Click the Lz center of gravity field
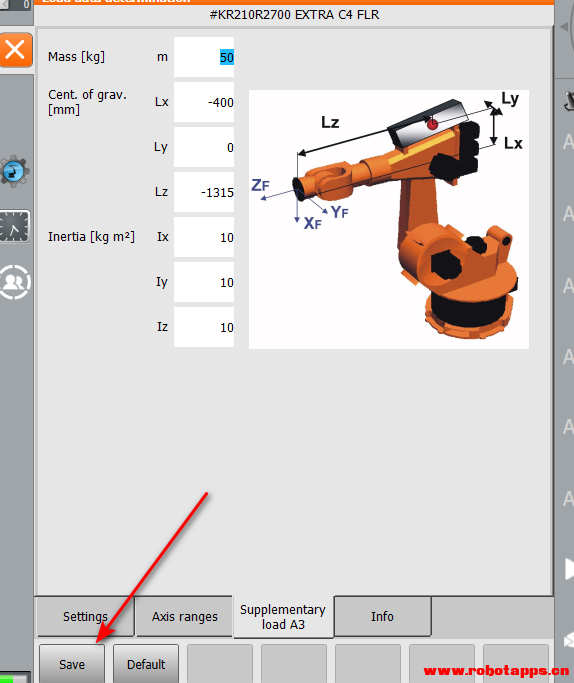 coord(204,192)
